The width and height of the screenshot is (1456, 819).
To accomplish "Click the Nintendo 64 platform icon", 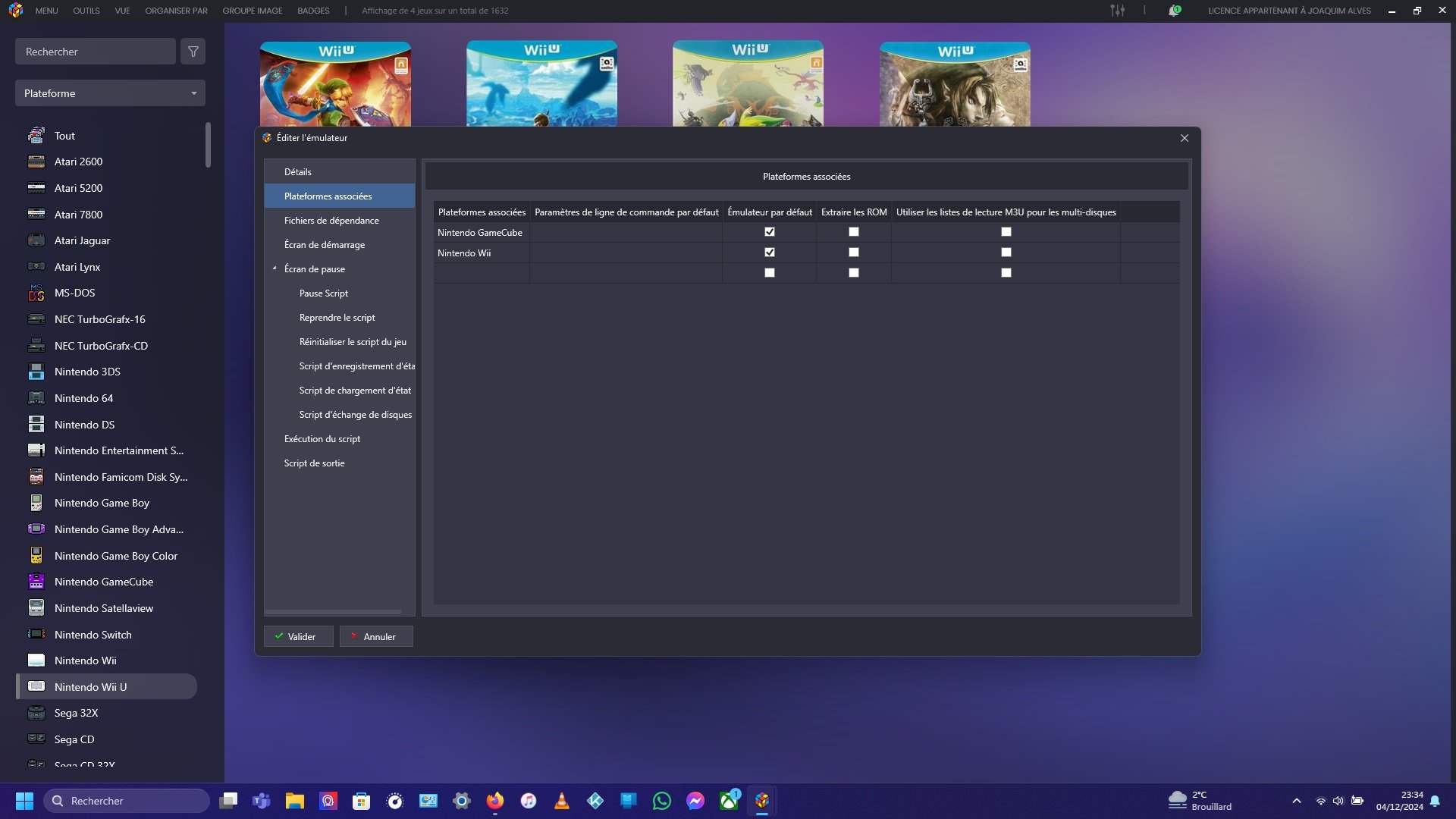I will tap(36, 398).
